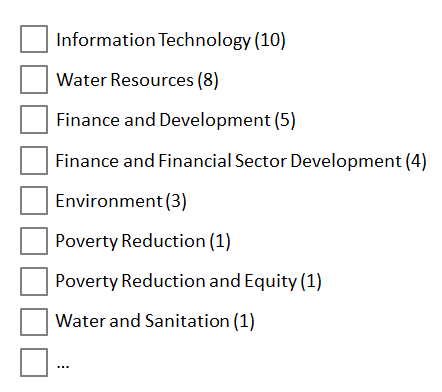Screen dimensions: 442x392
Task: Select the Finance and Financial Sector Development checkbox
Action: pos(34,160)
